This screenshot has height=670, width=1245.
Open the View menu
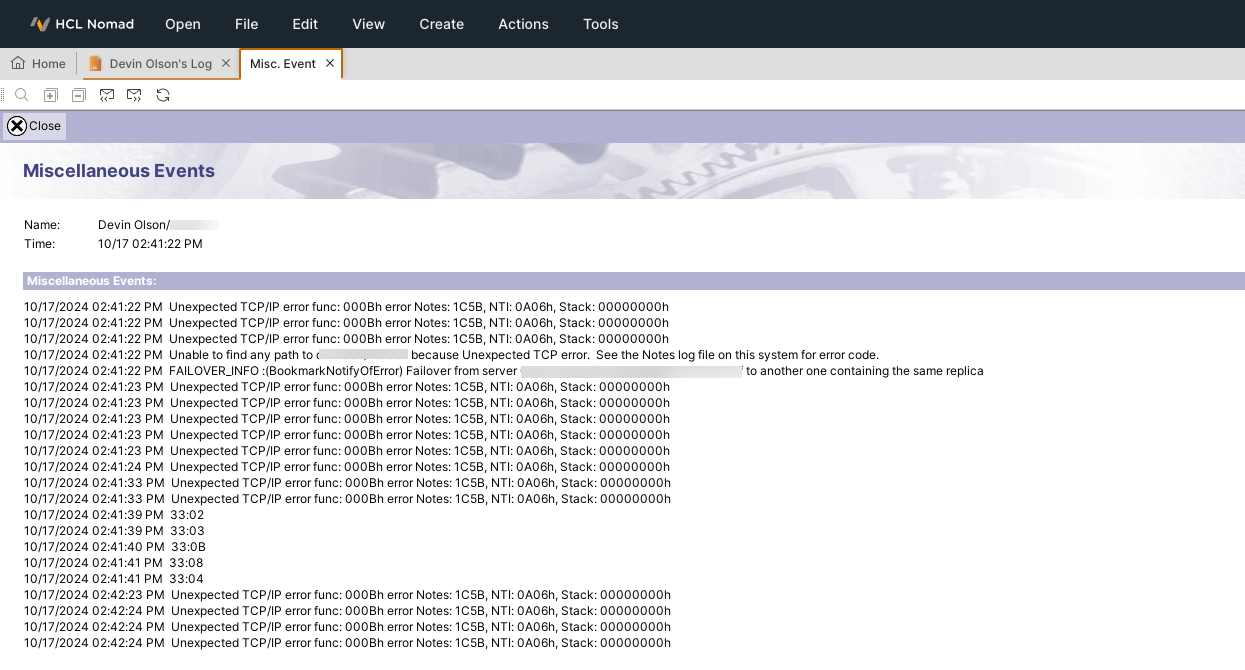pyautogui.click(x=369, y=24)
